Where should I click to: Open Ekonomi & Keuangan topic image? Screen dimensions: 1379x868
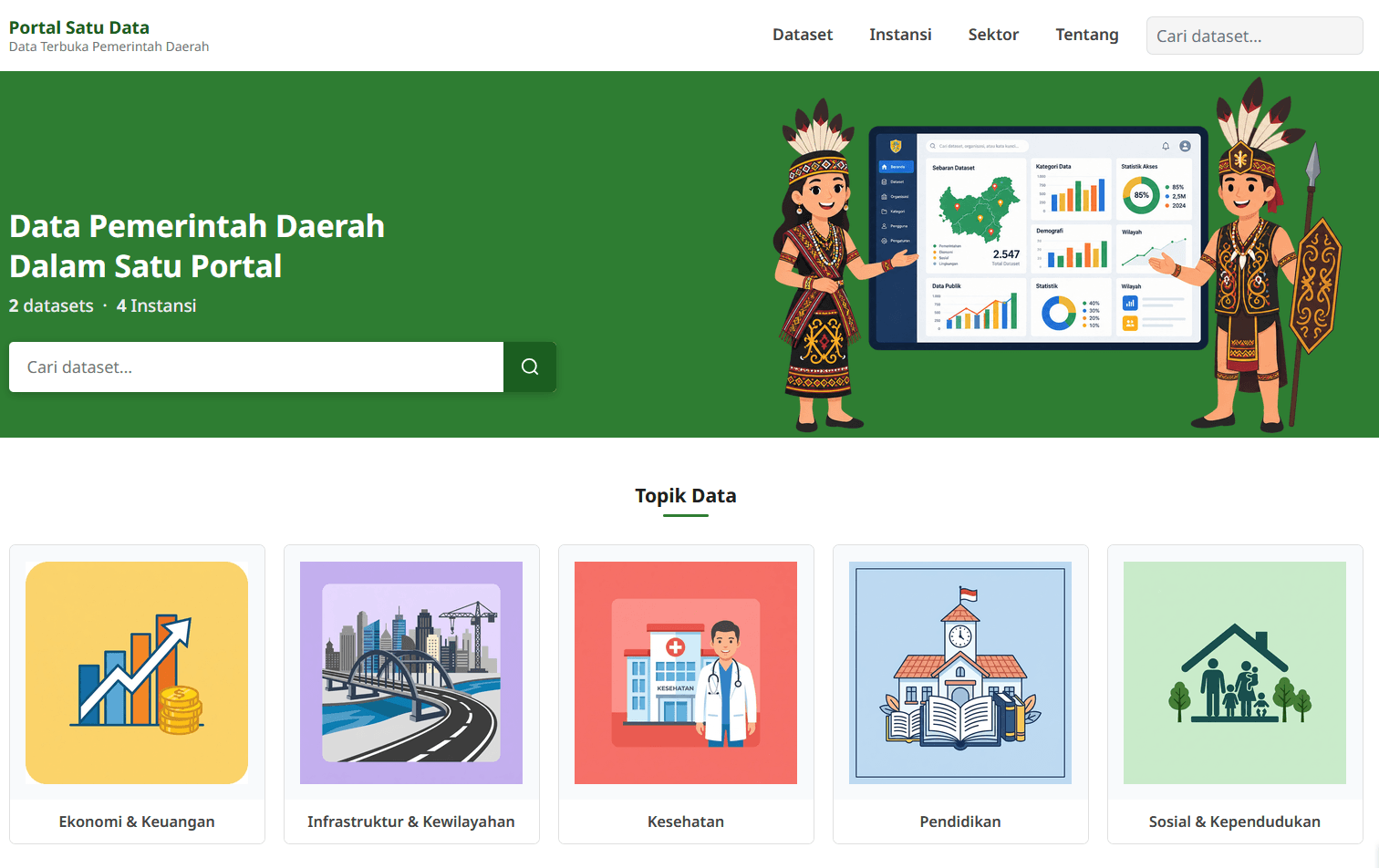(x=137, y=673)
